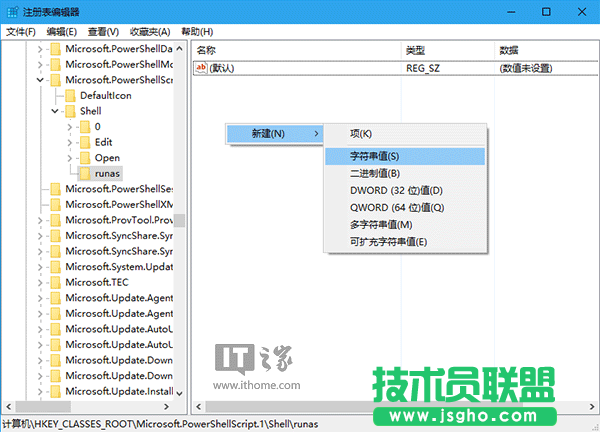Open the 编辑(E) menu

[62, 32]
